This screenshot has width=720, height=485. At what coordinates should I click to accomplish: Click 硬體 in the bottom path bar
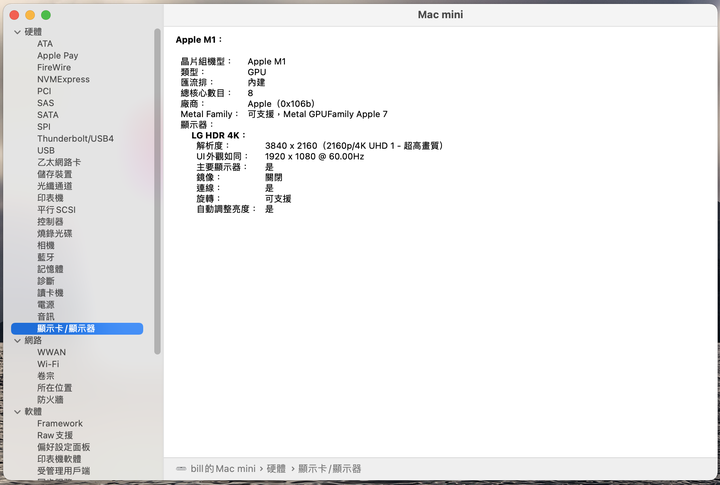(x=276, y=469)
